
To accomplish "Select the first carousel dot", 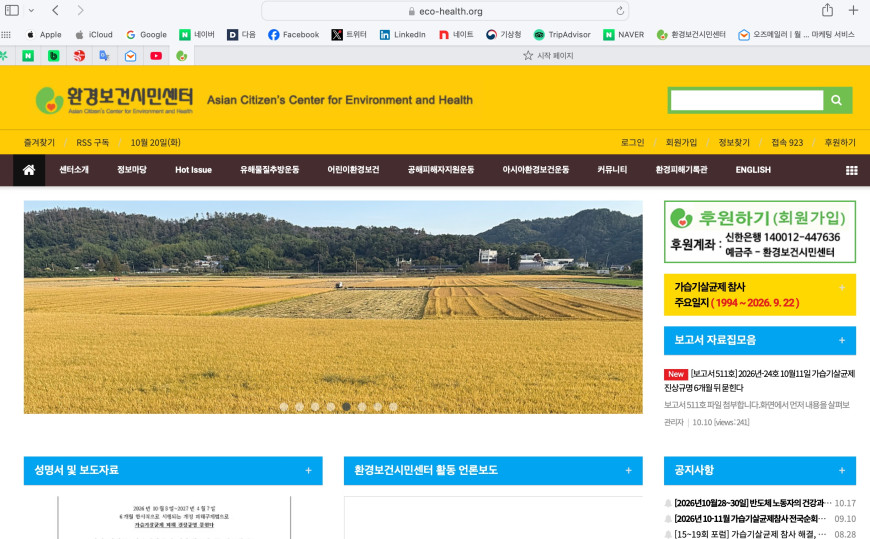I will coord(284,407).
